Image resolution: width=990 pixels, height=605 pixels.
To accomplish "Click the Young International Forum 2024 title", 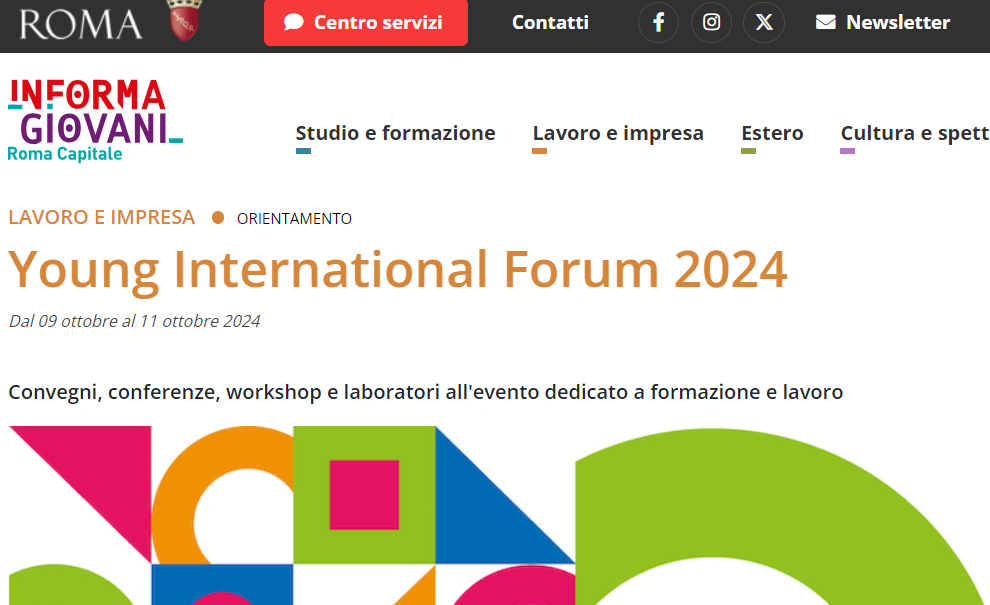I will tap(398, 270).
